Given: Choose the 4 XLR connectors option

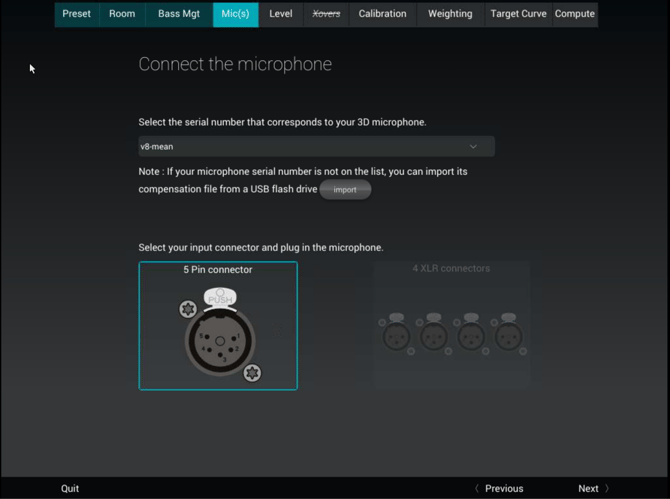Looking at the screenshot, I should [451, 324].
